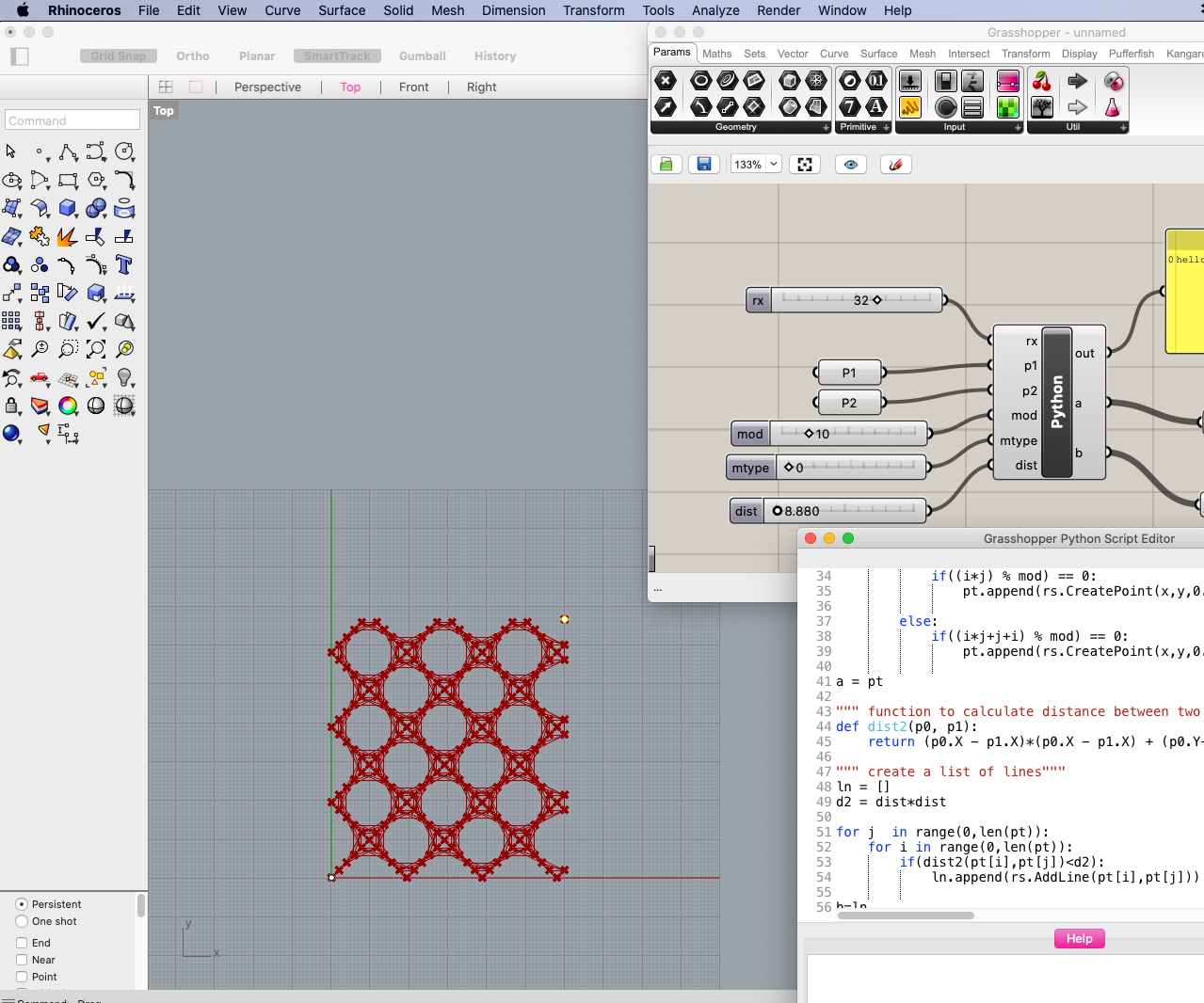Click the Front viewport label

click(x=414, y=87)
